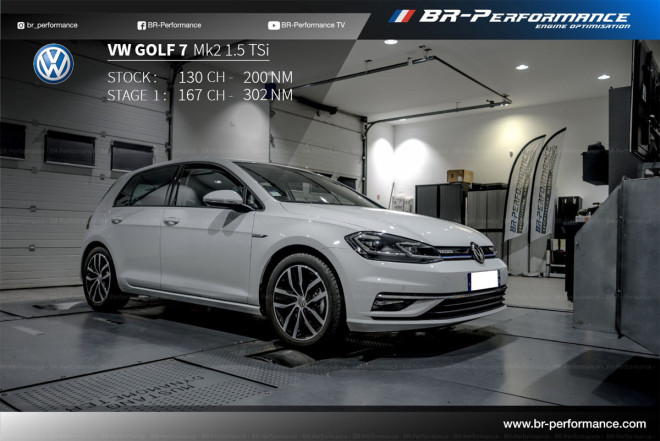
Task: Click the STOCK 130 CH power line
Action: (199, 76)
